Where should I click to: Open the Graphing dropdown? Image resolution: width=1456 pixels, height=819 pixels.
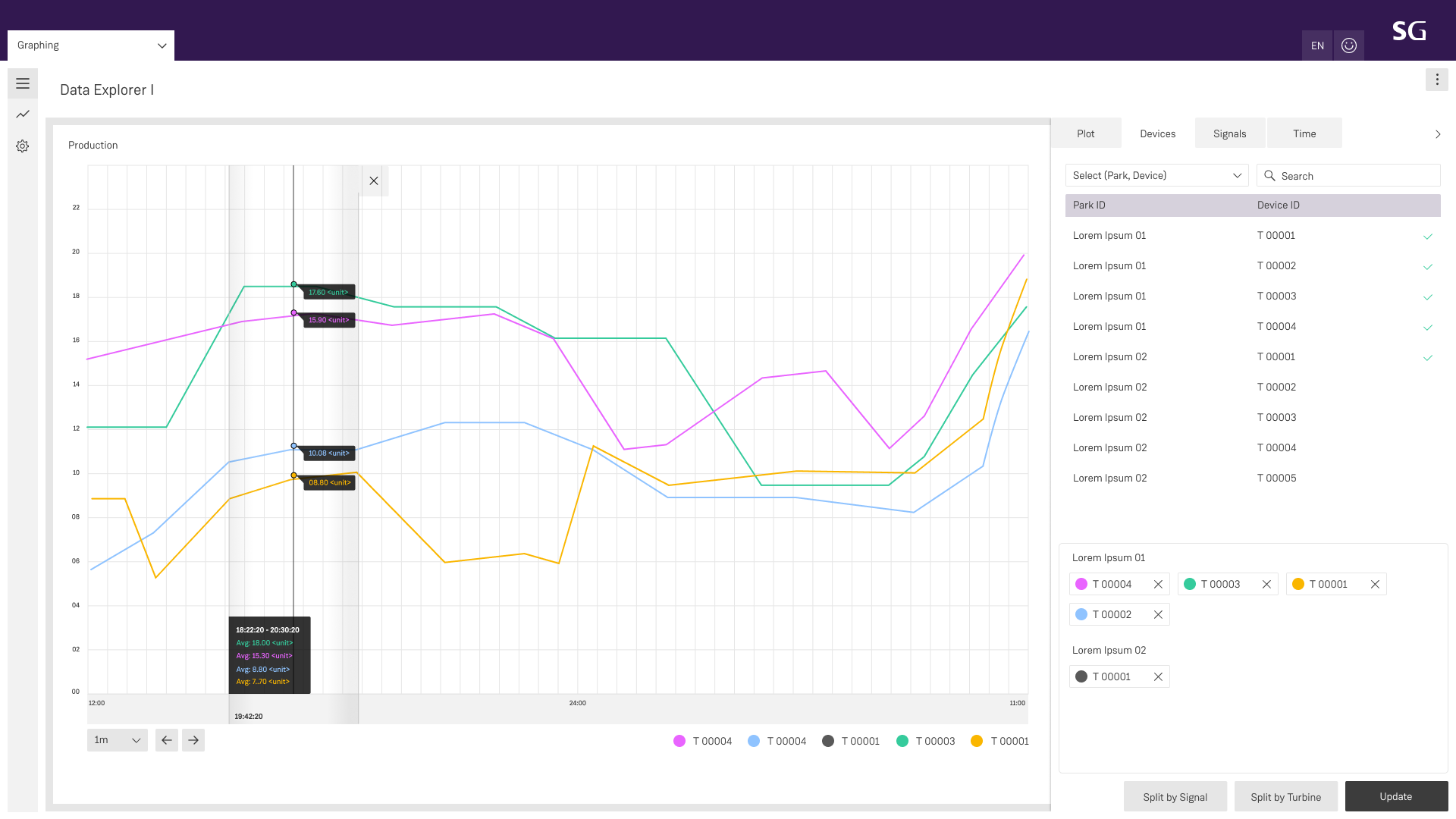coord(91,45)
